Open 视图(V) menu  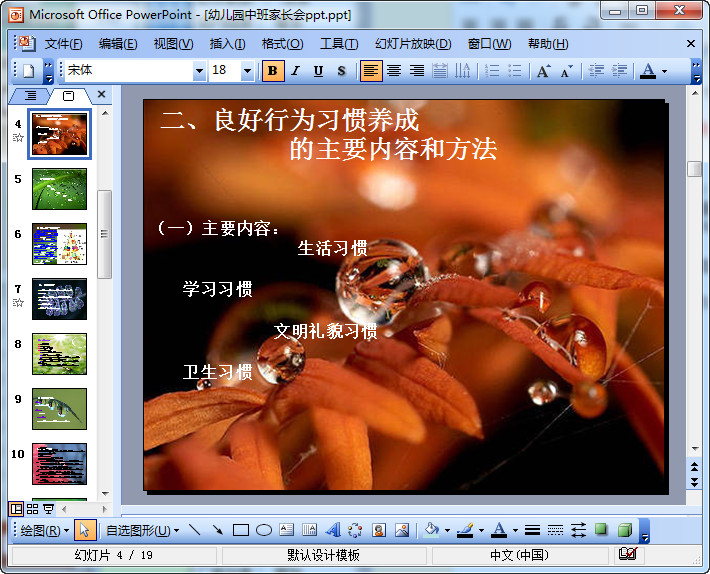click(x=173, y=44)
